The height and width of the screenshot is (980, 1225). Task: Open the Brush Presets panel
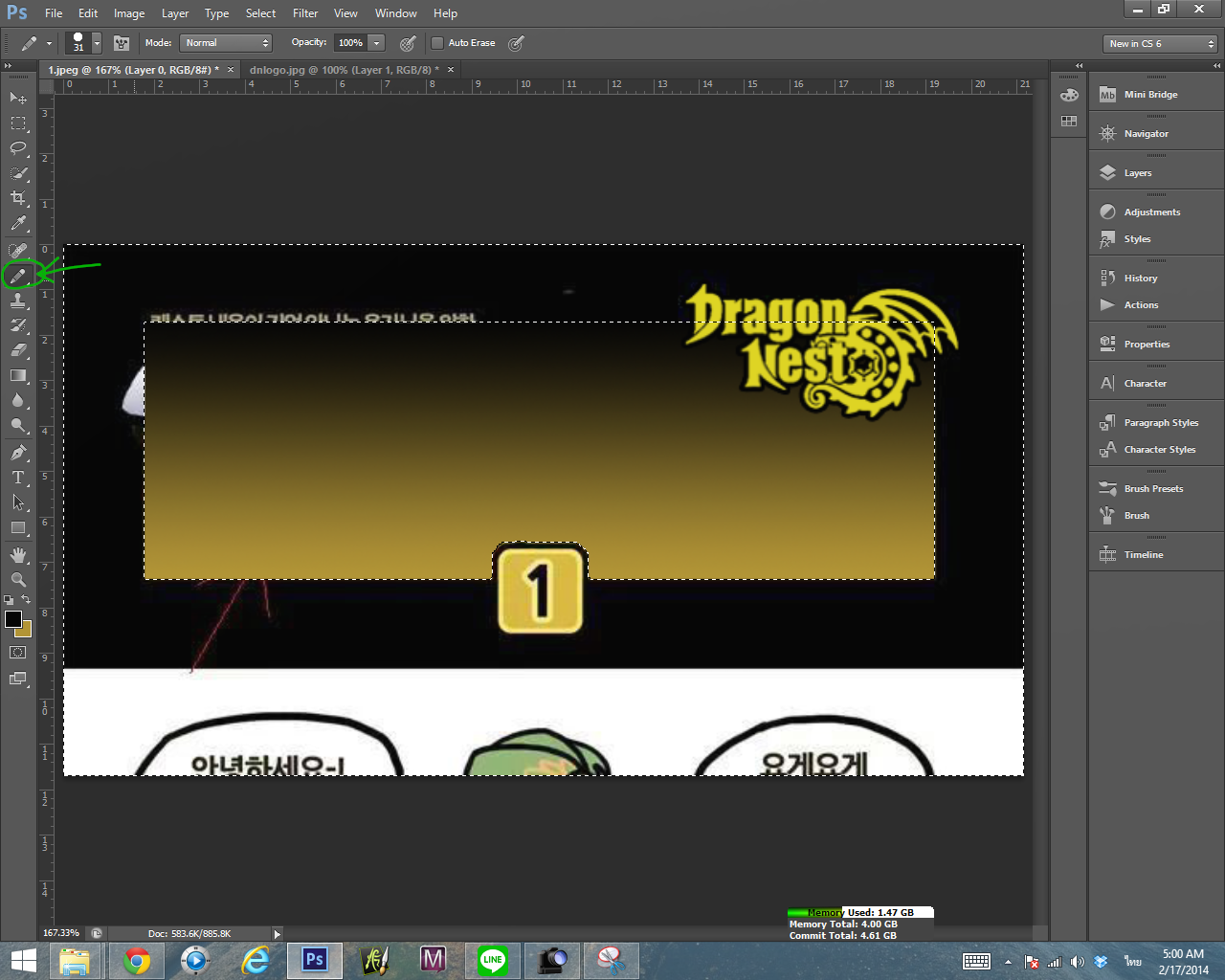[1156, 489]
